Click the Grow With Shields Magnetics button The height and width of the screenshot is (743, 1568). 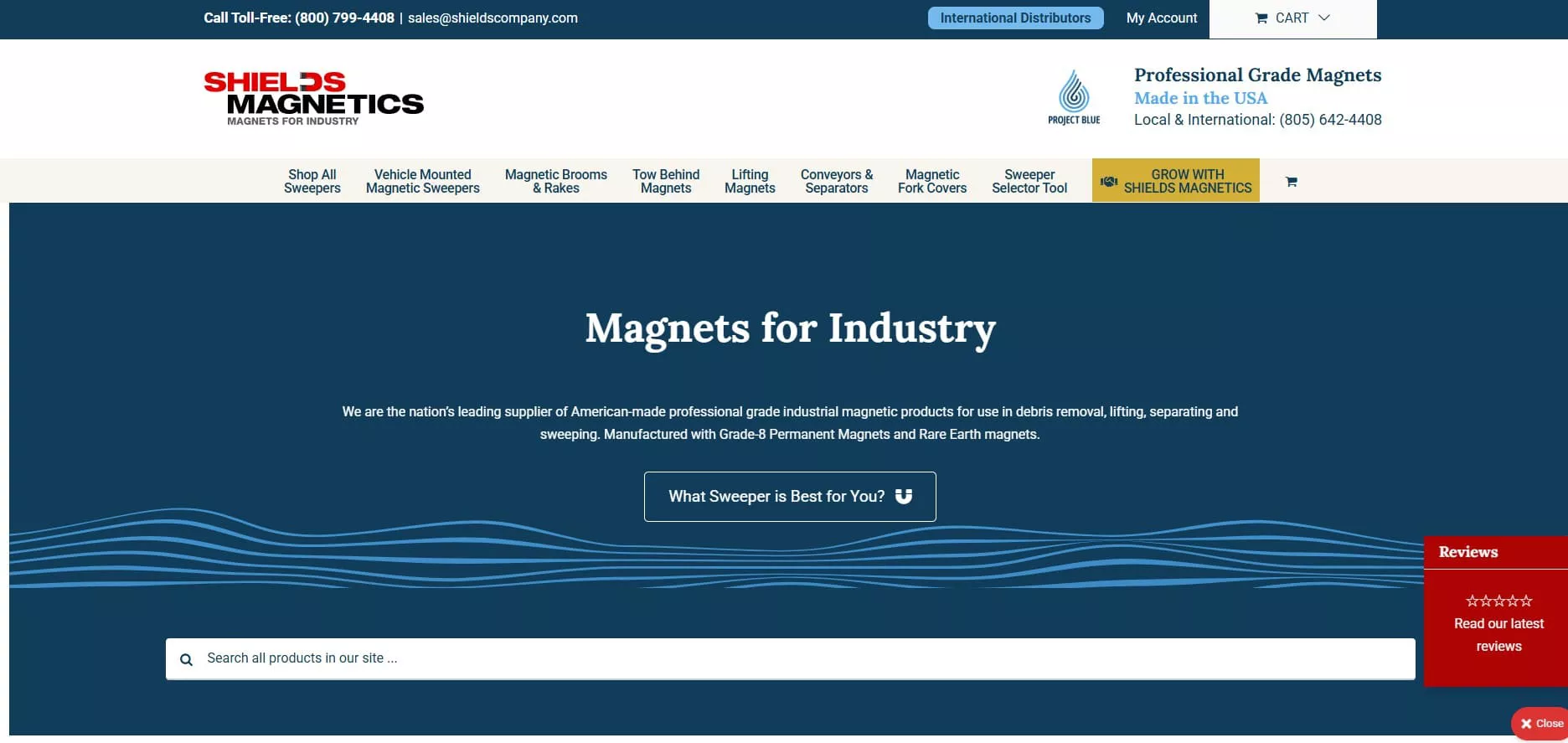1176,180
